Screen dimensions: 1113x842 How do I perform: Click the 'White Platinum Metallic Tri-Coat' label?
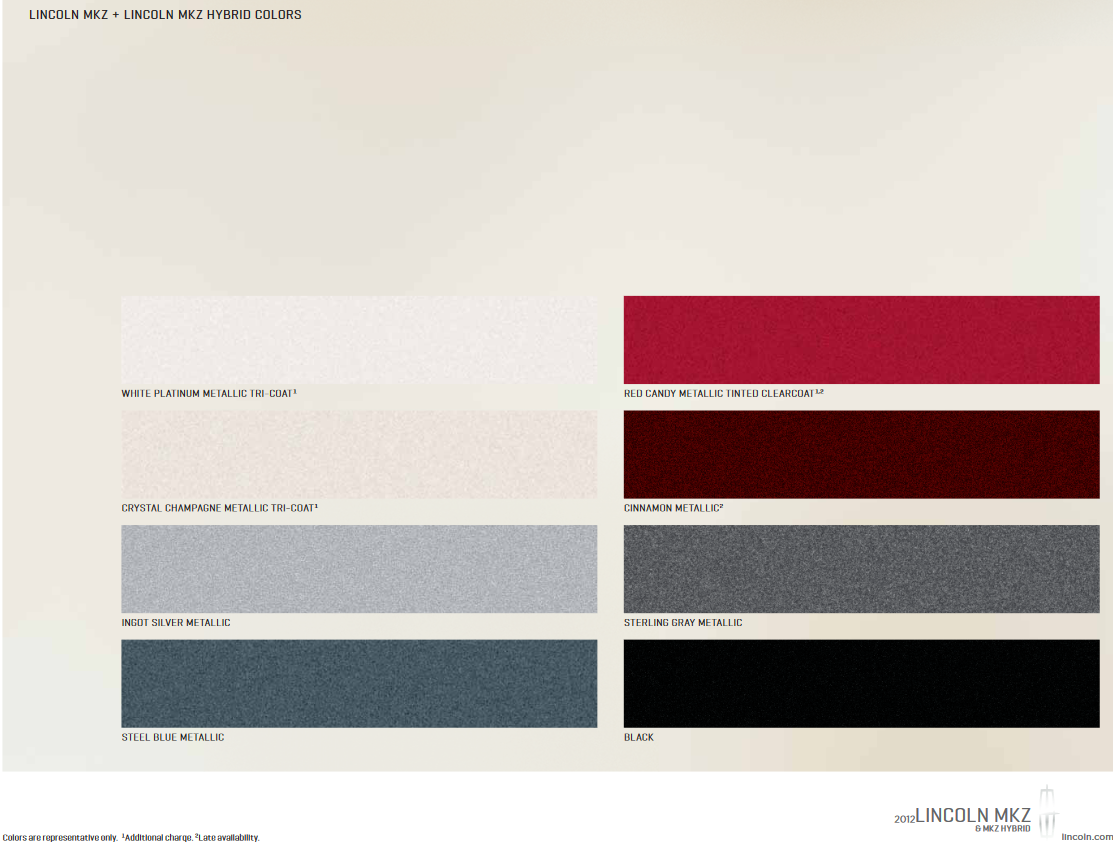pos(209,393)
